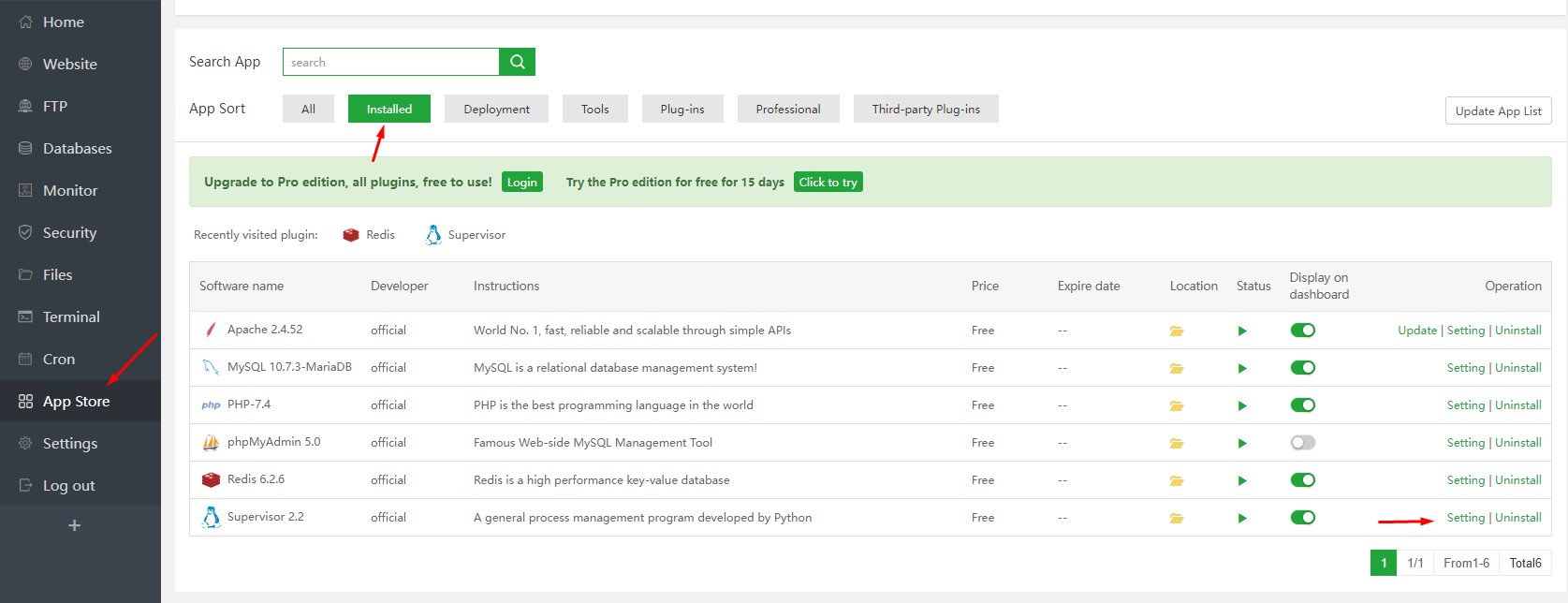Screen dimensions: 1568x603
Task: Click the Apache 2.4.52 software name
Action: (265, 330)
